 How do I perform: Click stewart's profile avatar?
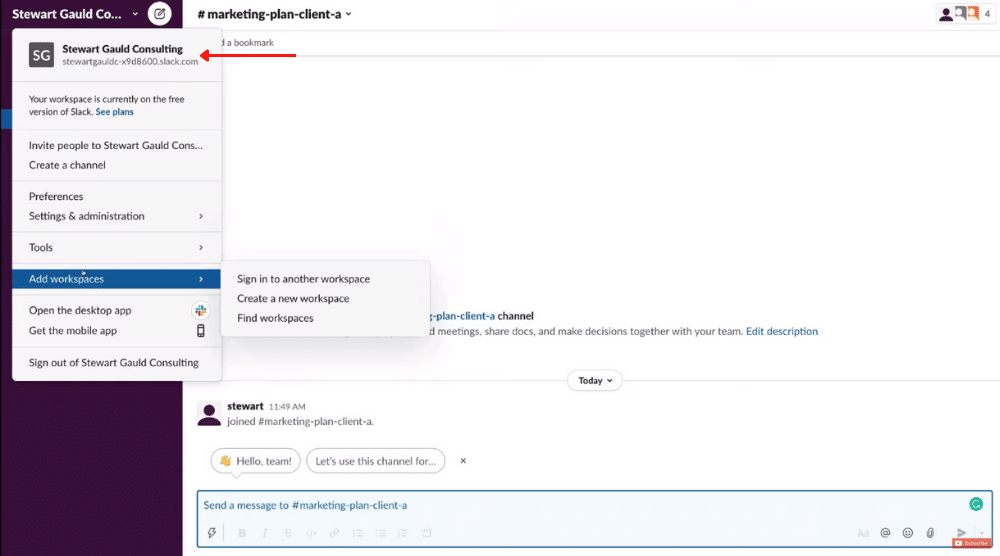pyautogui.click(x=209, y=414)
